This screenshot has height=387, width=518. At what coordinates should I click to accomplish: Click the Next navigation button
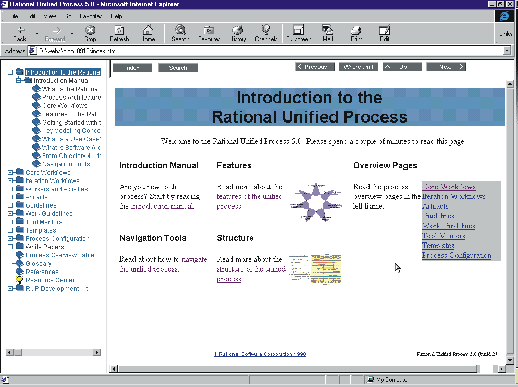click(x=446, y=67)
